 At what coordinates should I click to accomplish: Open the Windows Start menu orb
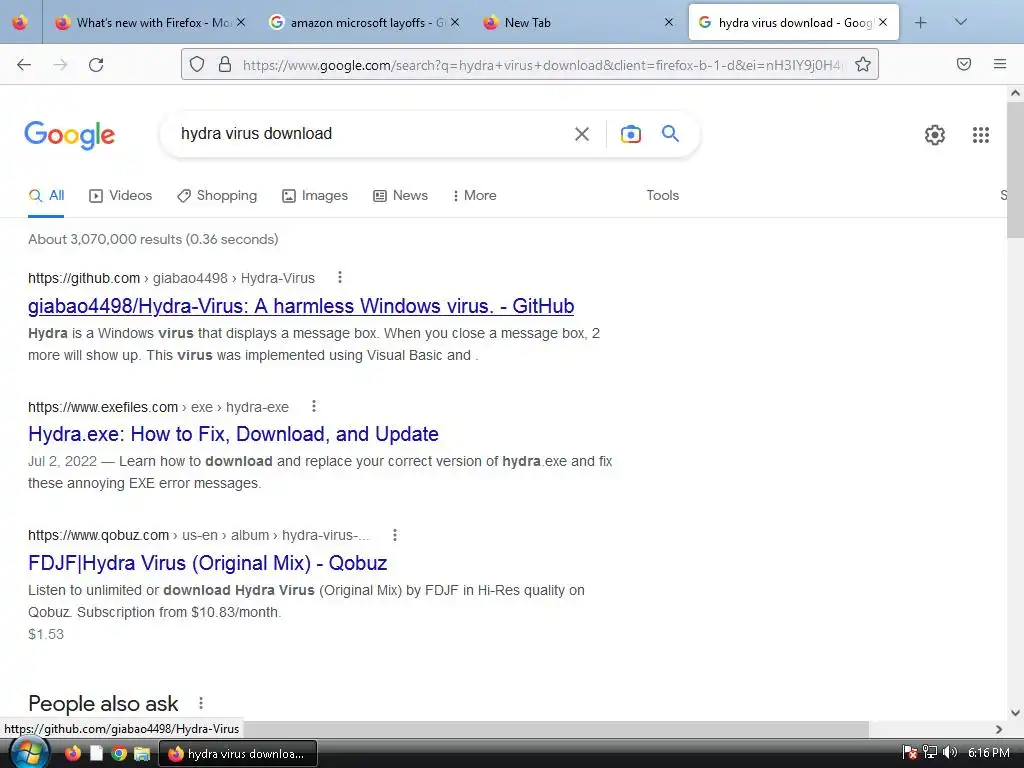tap(27, 754)
